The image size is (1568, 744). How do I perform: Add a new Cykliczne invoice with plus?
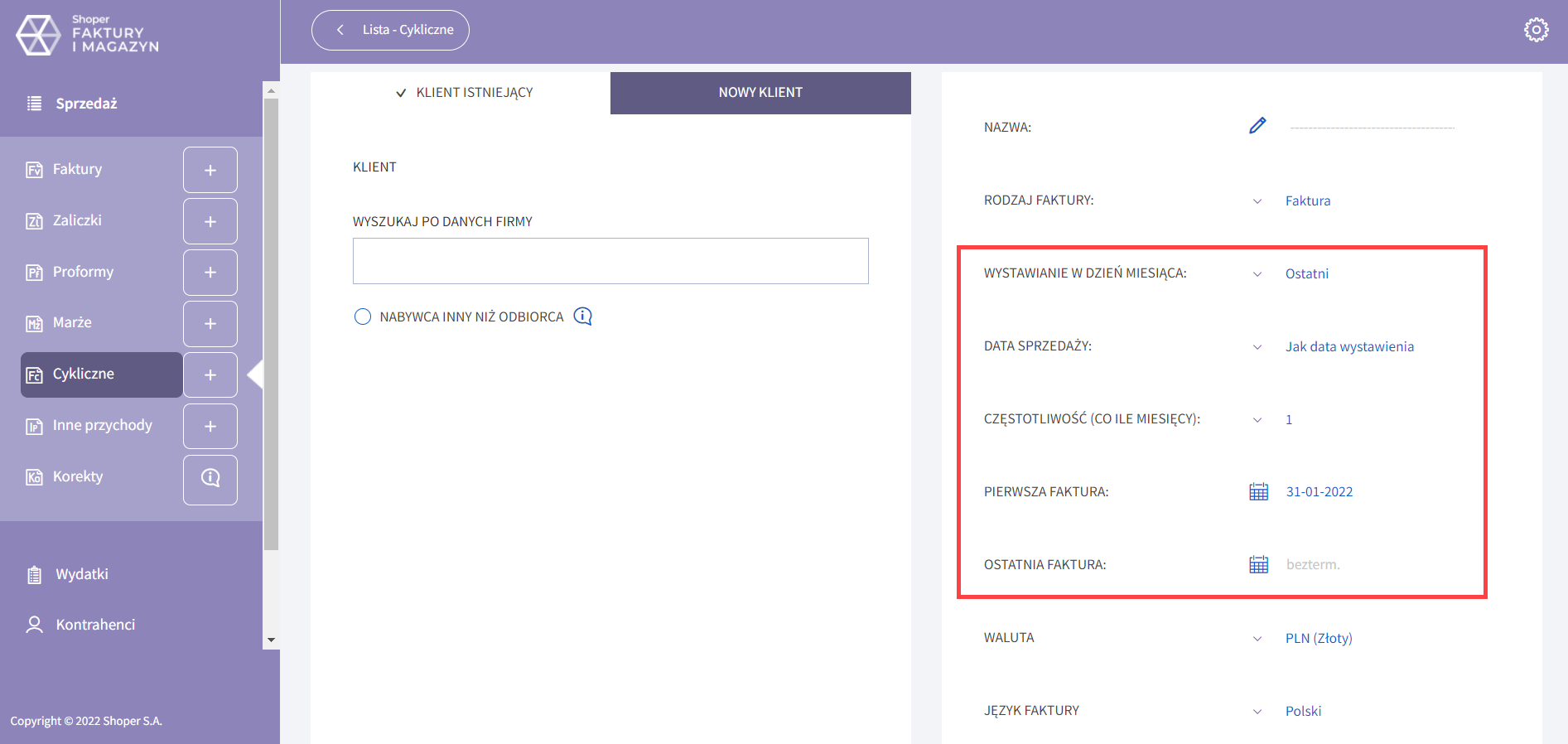[x=210, y=375]
